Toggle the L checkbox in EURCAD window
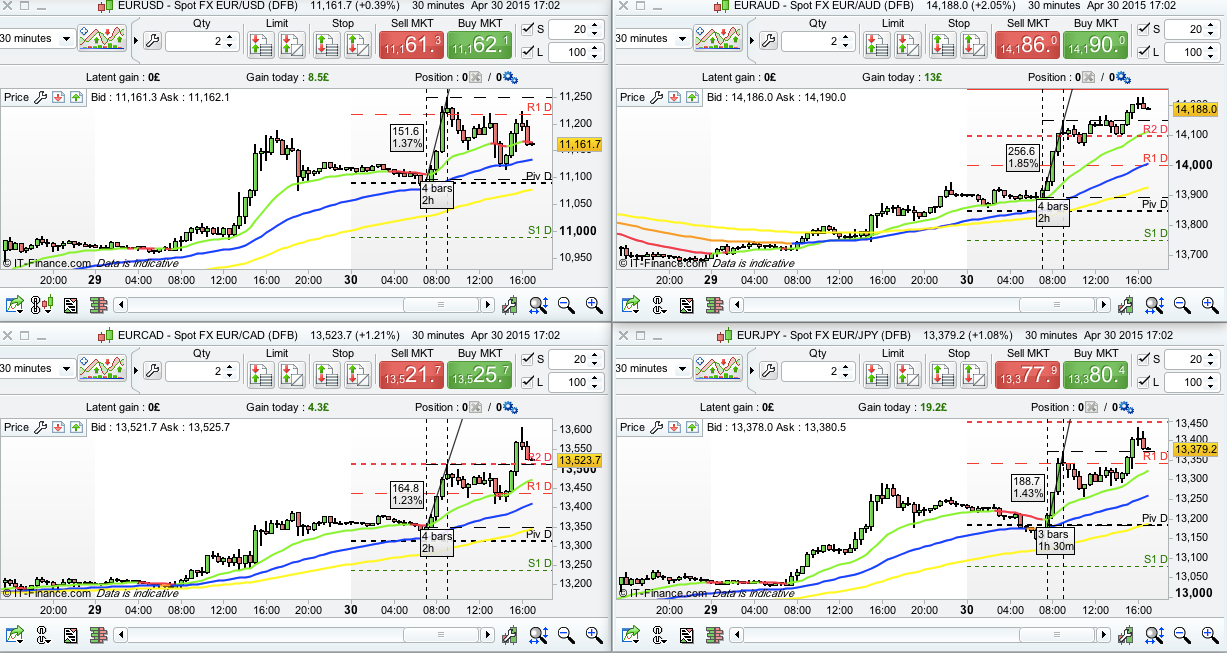The image size is (1227, 653). click(529, 381)
